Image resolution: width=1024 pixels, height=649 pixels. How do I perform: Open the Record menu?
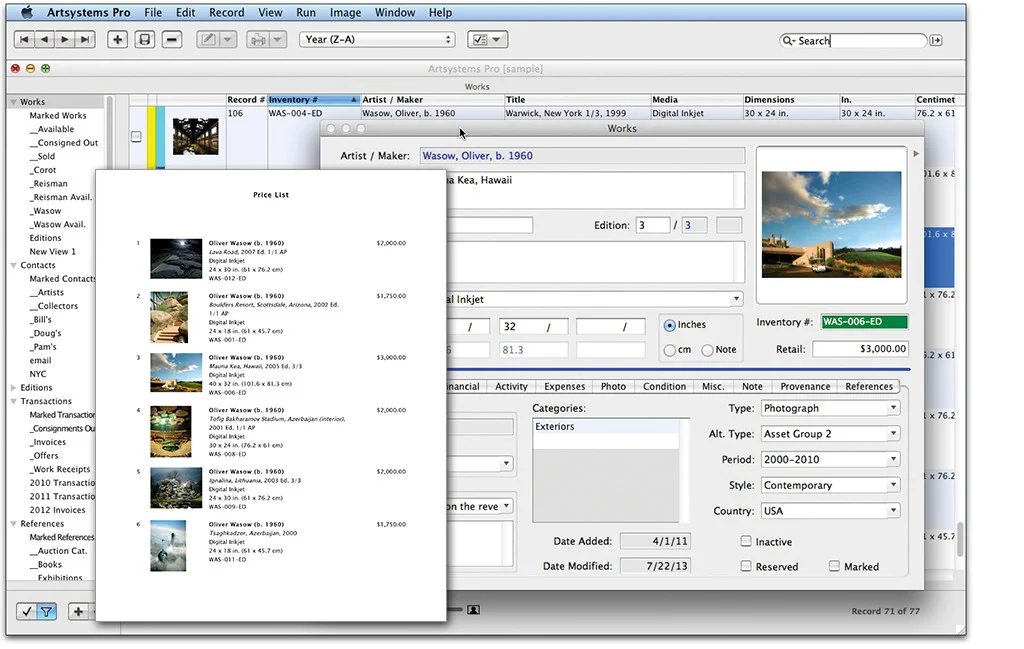coord(226,13)
